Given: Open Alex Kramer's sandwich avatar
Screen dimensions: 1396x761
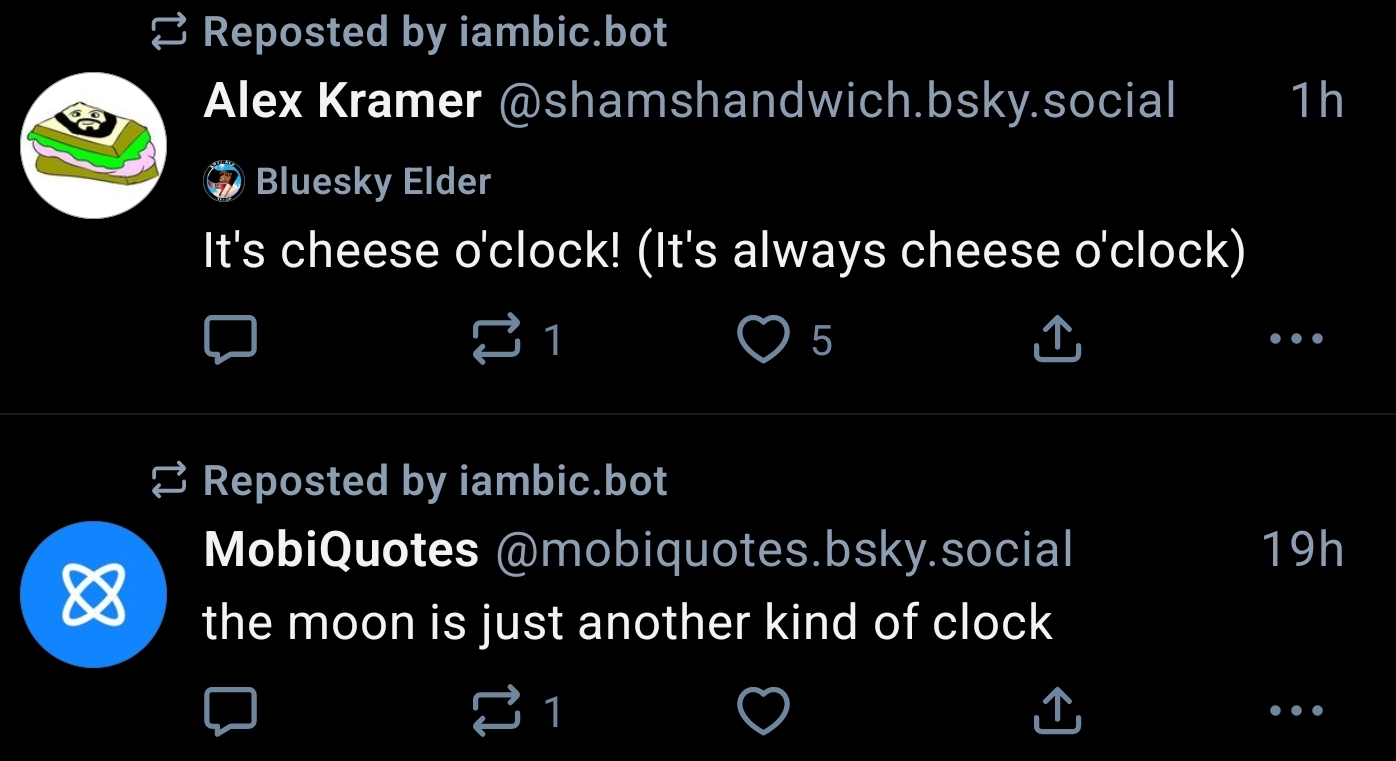Looking at the screenshot, I should pos(93,145).
